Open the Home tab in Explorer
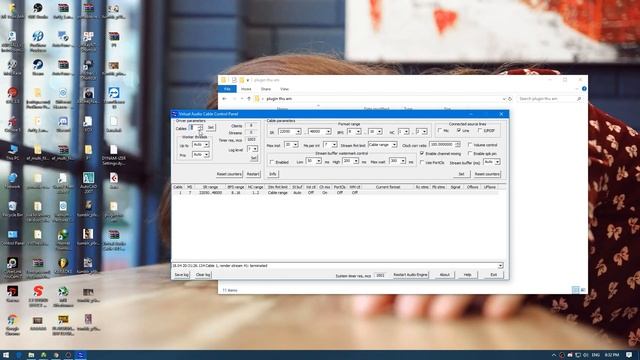 tap(246, 89)
